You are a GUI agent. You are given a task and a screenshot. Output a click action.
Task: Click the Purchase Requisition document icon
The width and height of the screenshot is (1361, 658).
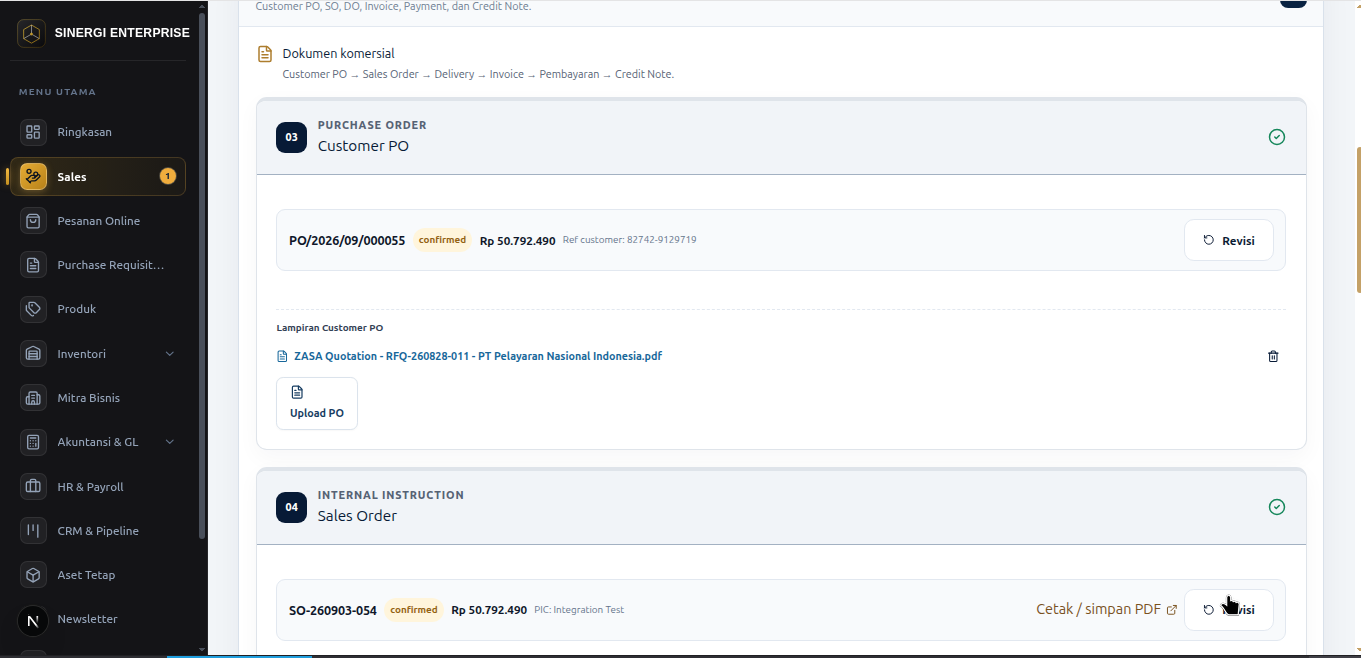33,265
